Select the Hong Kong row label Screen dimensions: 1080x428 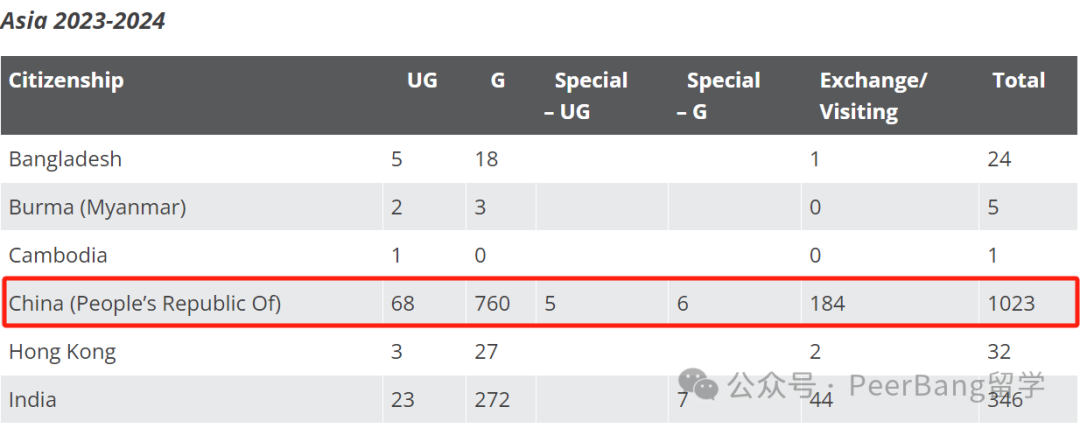tap(62, 352)
